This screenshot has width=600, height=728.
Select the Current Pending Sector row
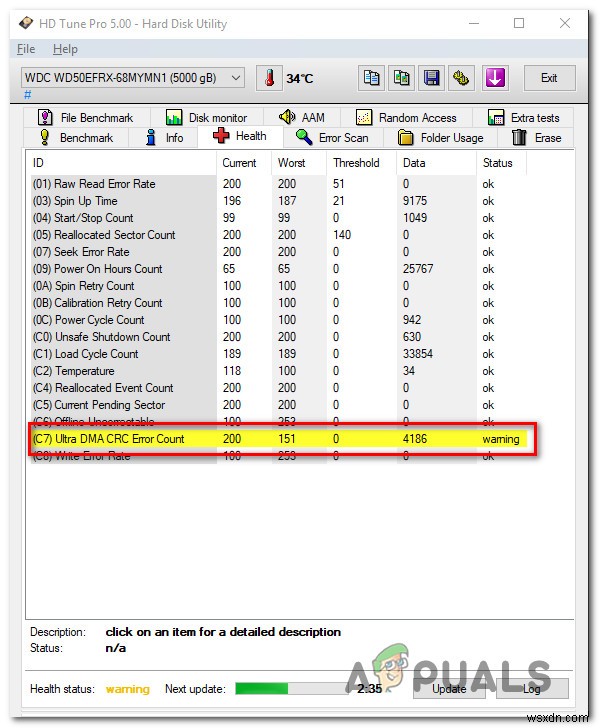pyautogui.click(x=279, y=405)
